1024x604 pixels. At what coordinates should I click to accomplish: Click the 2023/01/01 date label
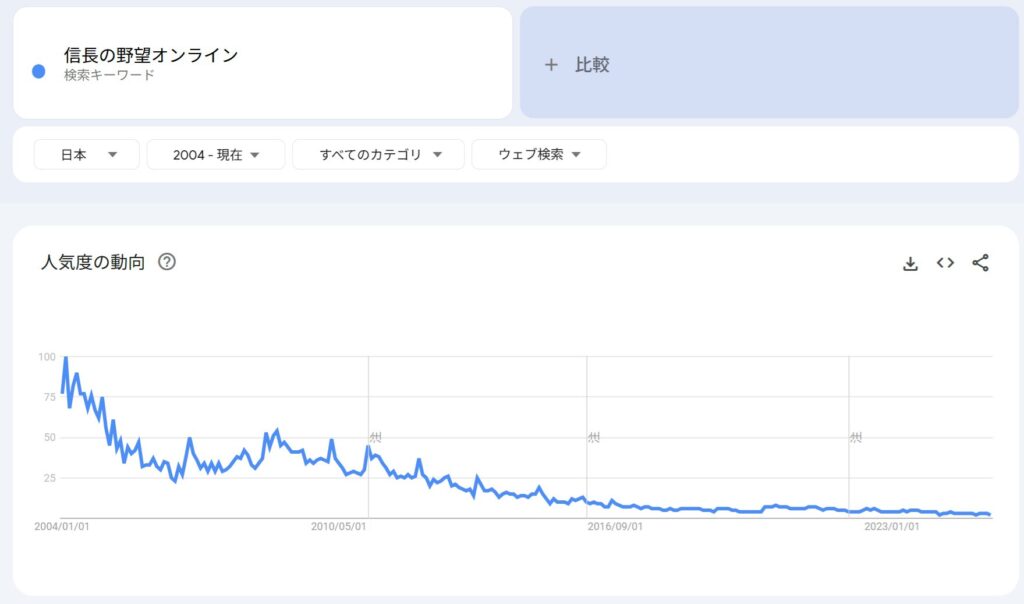pos(892,526)
